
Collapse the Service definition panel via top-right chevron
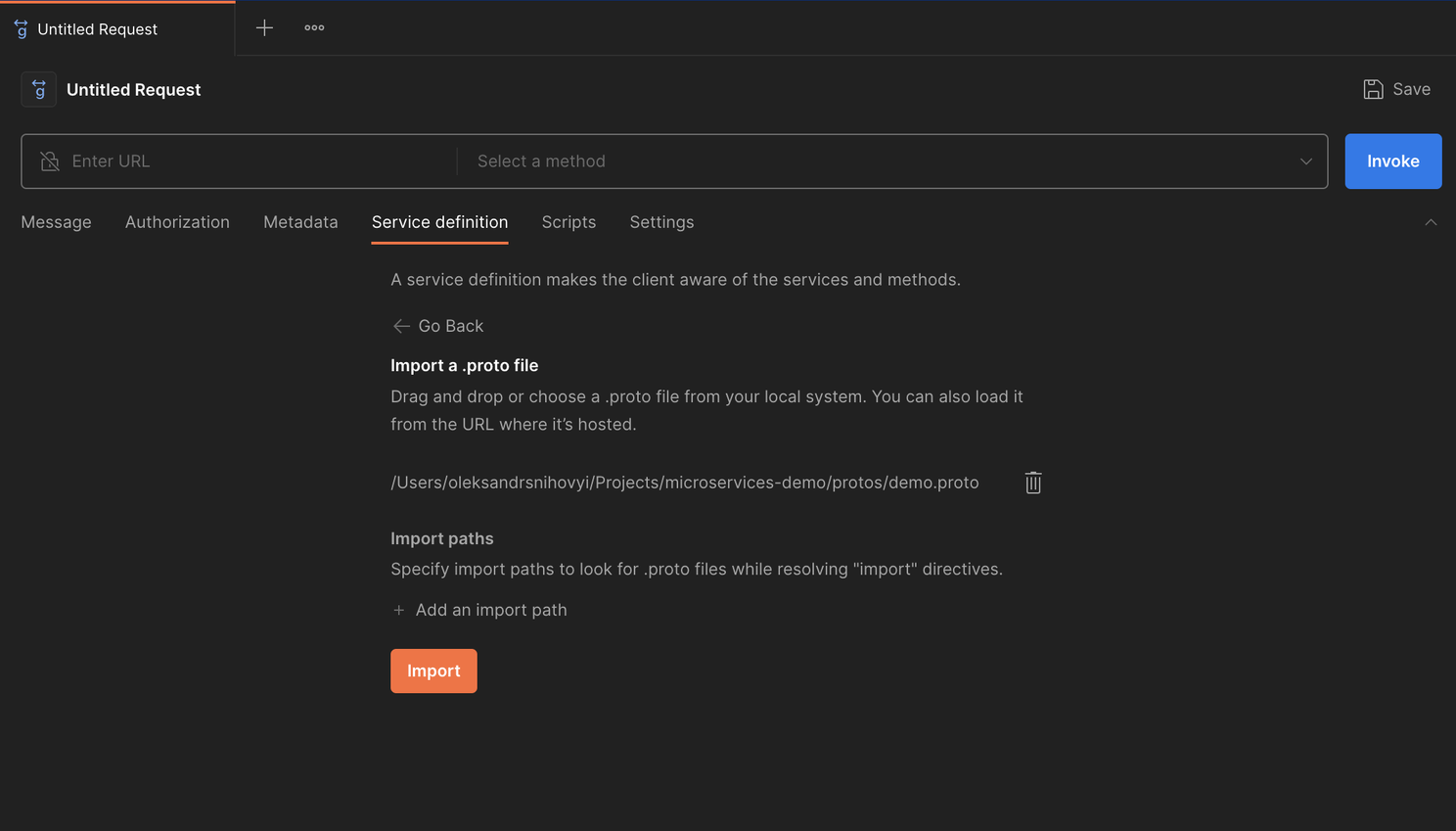(1431, 222)
